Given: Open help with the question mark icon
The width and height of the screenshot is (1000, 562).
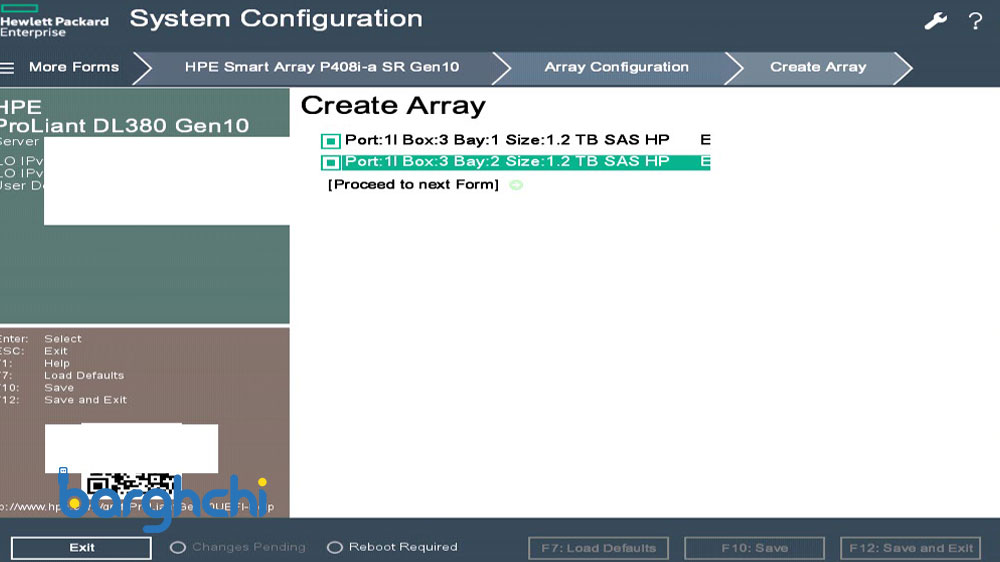Looking at the screenshot, I should (975, 21).
